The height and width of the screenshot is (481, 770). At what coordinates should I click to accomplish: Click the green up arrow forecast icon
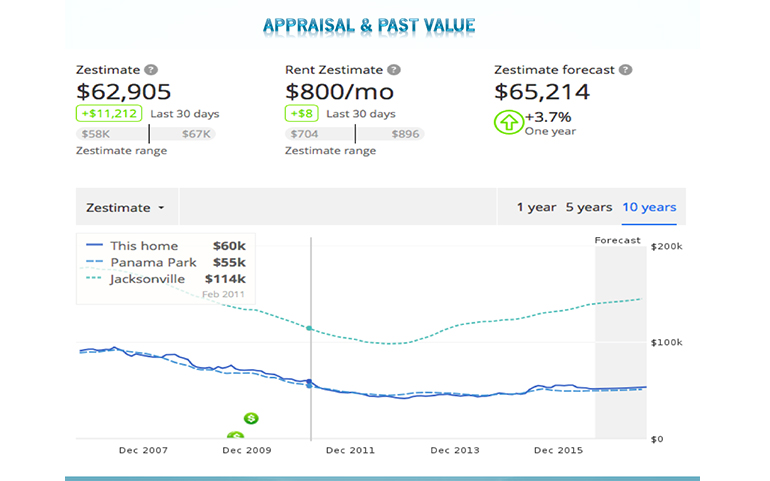click(507, 122)
